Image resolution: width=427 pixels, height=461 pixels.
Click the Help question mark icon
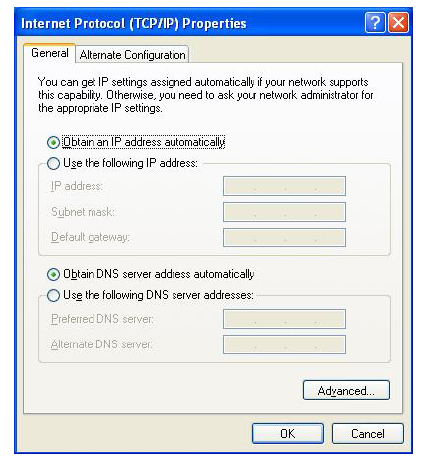375,23
